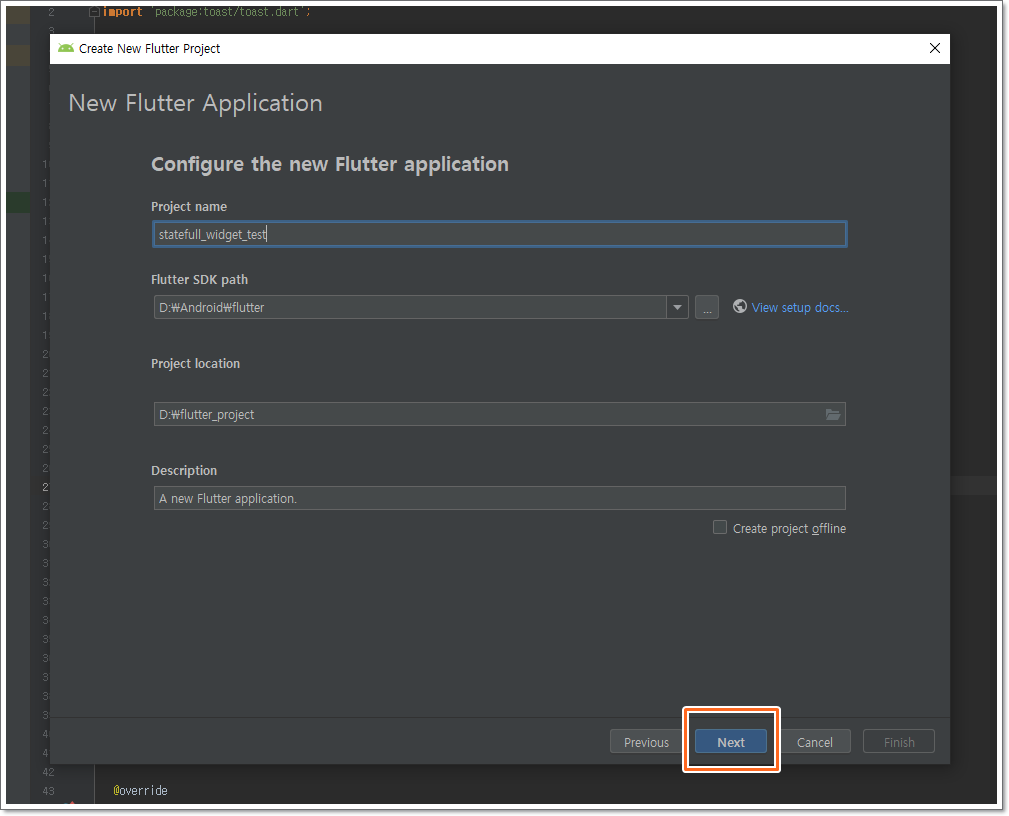This screenshot has width=1009, height=816.
Task: Click the globe icon beside setup docs
Action: tap(740, 306)
